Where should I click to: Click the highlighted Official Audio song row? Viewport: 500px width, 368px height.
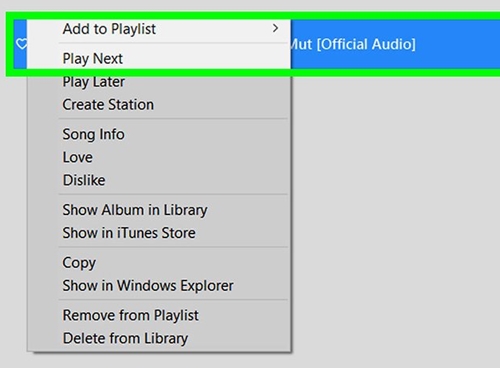tap(395, 44)
